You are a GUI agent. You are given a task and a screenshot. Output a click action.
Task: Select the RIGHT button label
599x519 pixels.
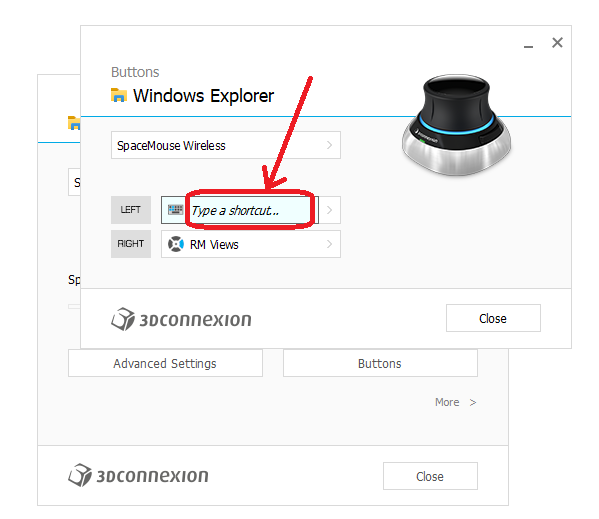(131, 244)
